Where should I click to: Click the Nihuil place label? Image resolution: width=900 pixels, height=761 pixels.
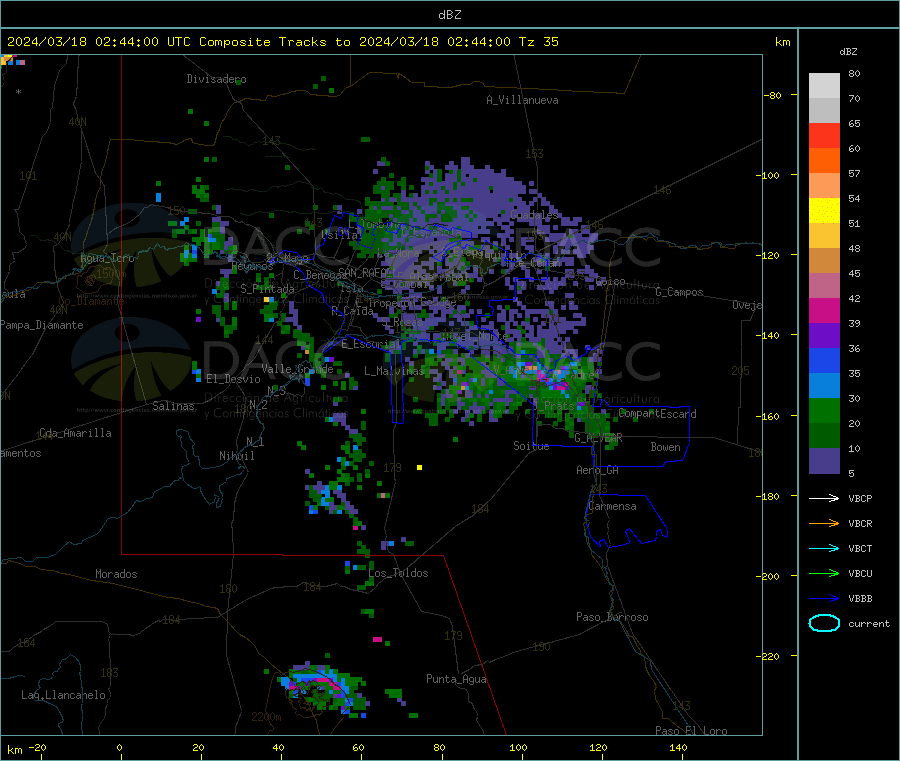pyautogui.click(x=236, y=456)
